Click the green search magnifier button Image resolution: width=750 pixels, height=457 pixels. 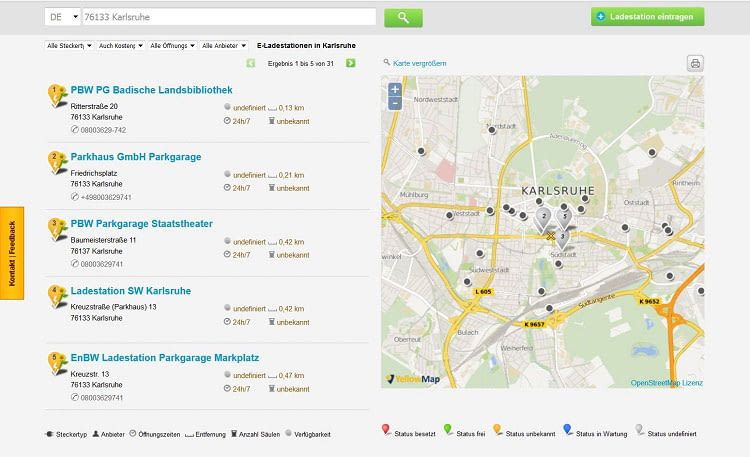click(x=403, y=18)
